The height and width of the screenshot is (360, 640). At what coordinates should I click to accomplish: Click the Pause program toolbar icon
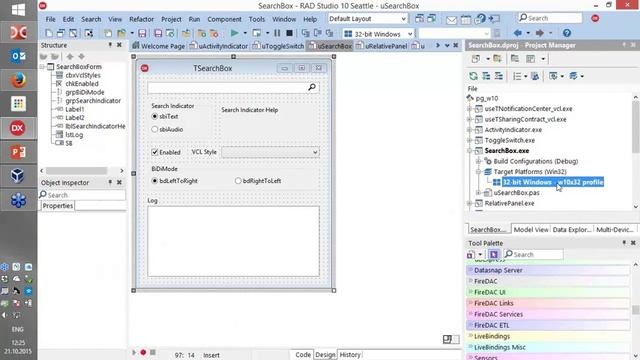tap(277, 33)
